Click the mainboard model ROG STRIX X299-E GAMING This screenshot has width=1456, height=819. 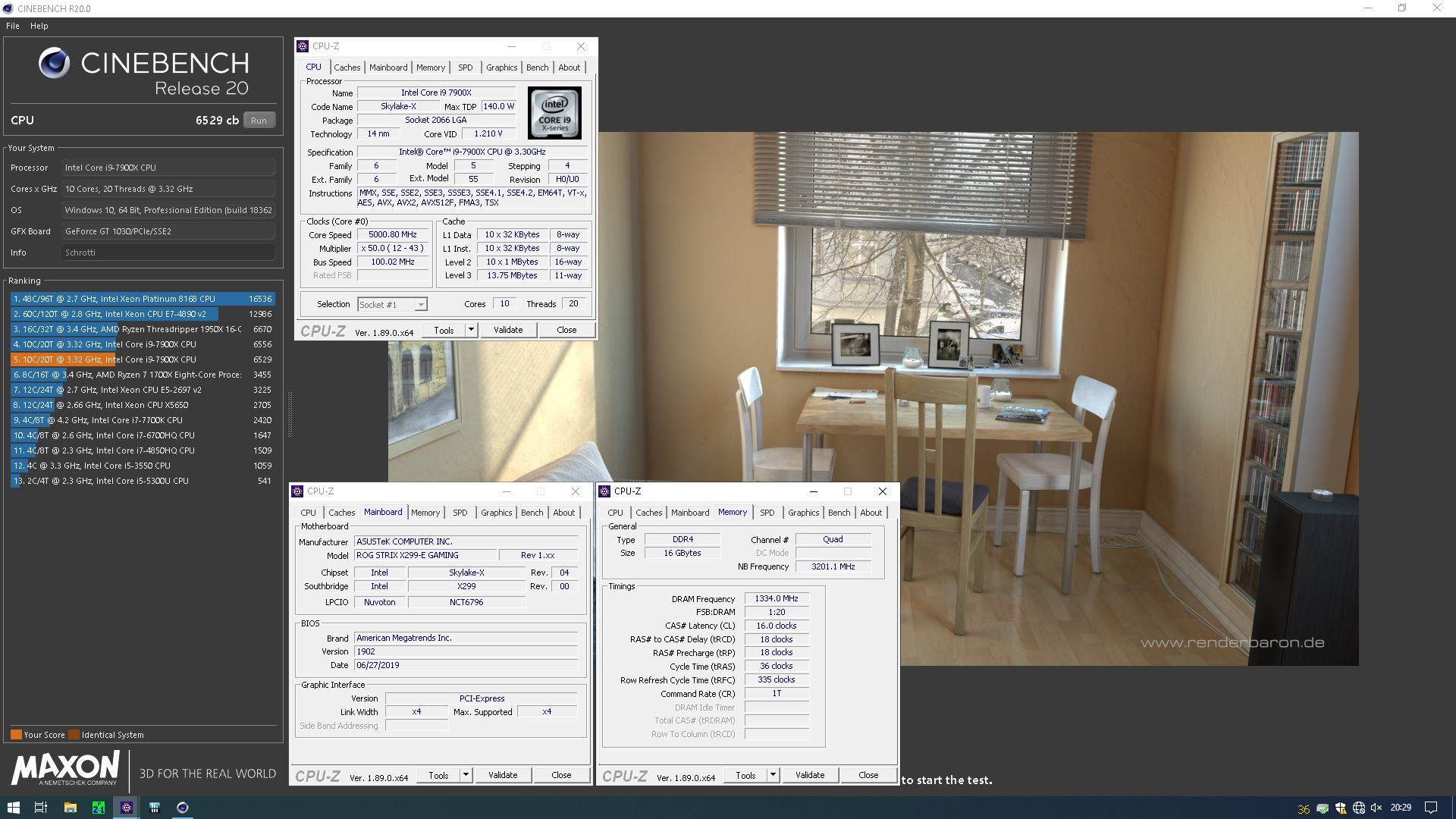coord(425,556)
